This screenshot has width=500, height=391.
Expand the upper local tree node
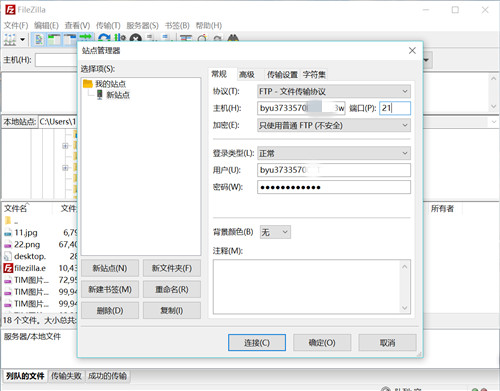coord(65,146)
